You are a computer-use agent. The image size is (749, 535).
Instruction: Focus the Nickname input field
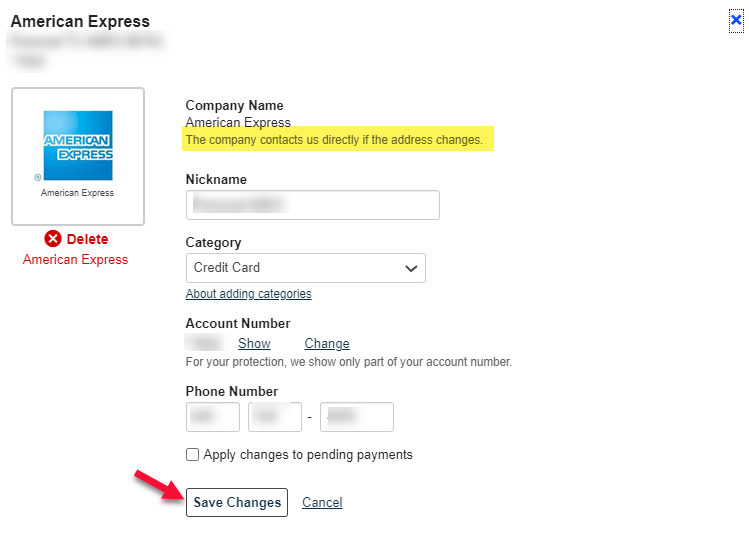tap(312, 205)
